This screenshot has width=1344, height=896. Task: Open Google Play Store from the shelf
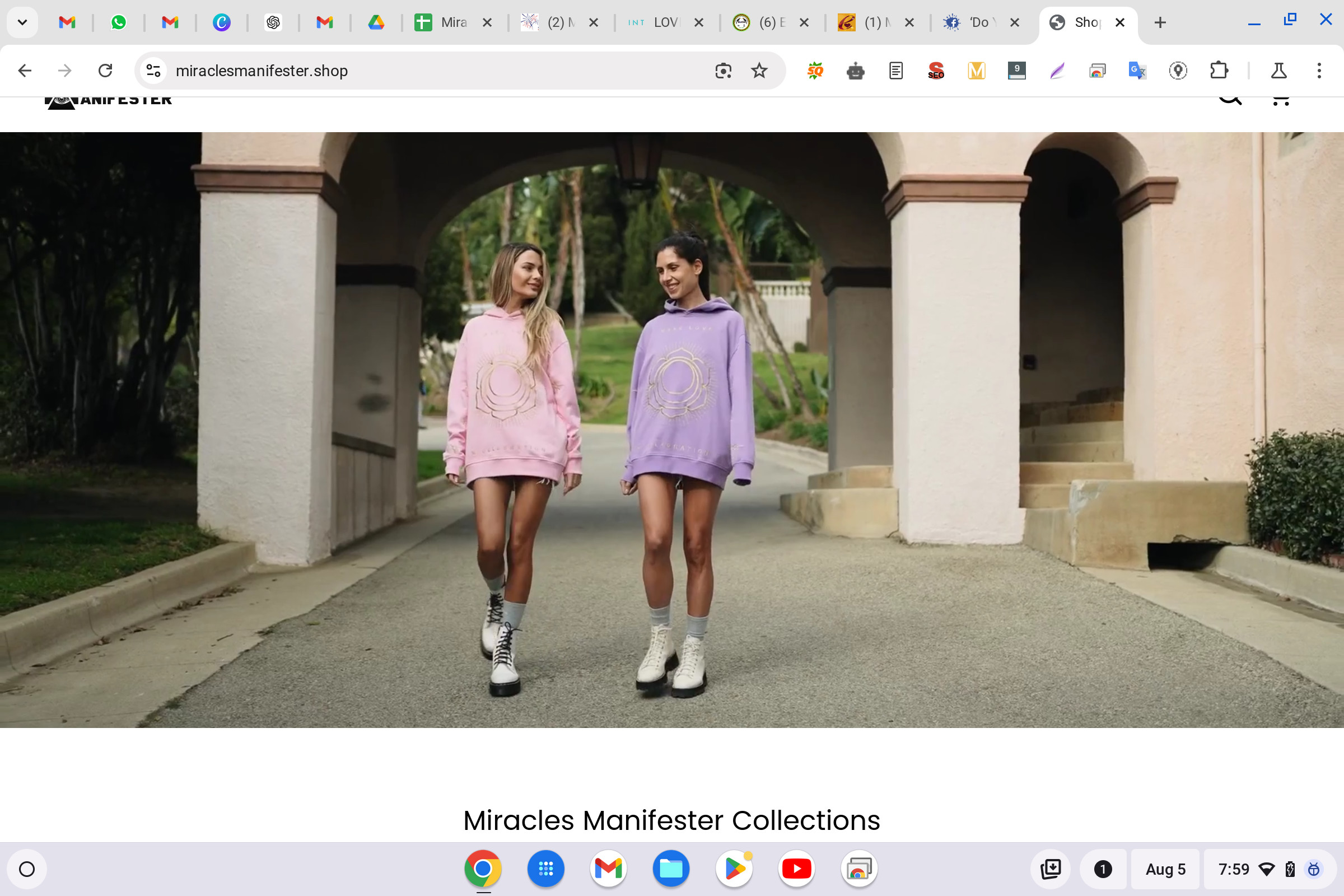734,869
